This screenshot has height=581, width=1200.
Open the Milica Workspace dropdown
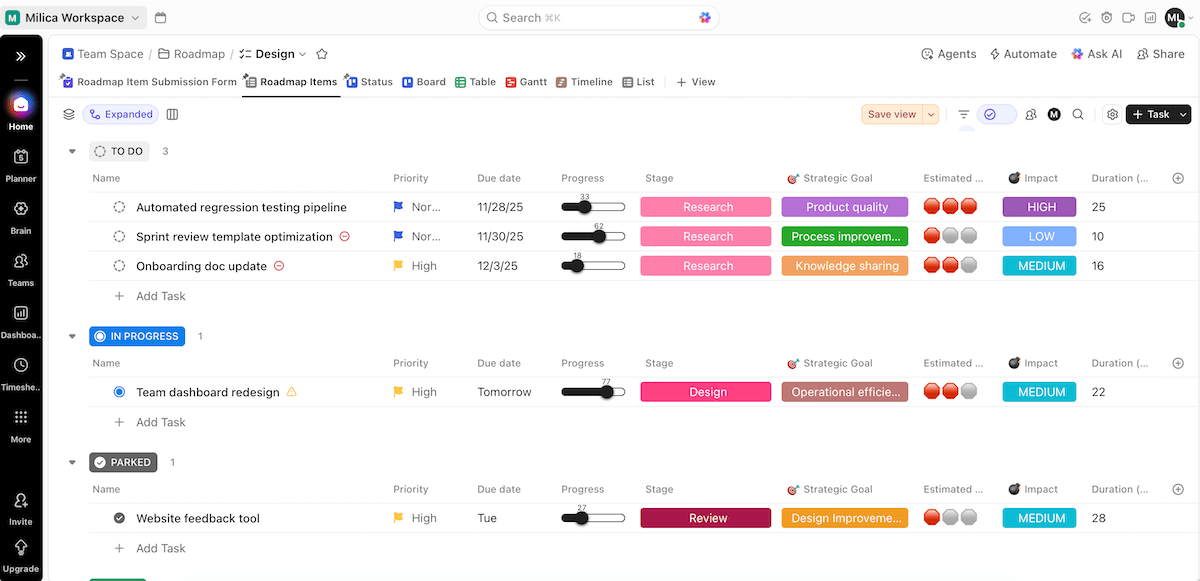pyautogui.click(x=75, y=17)
